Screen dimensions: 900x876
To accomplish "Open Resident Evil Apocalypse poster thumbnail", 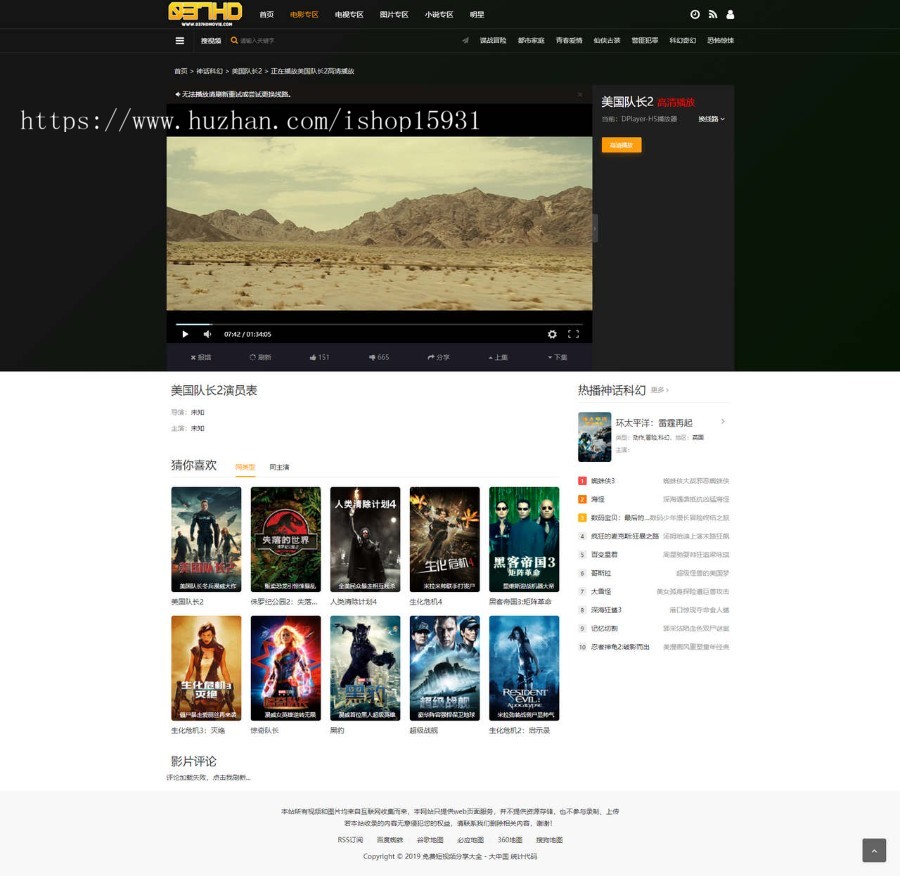I will click(524, 668).
